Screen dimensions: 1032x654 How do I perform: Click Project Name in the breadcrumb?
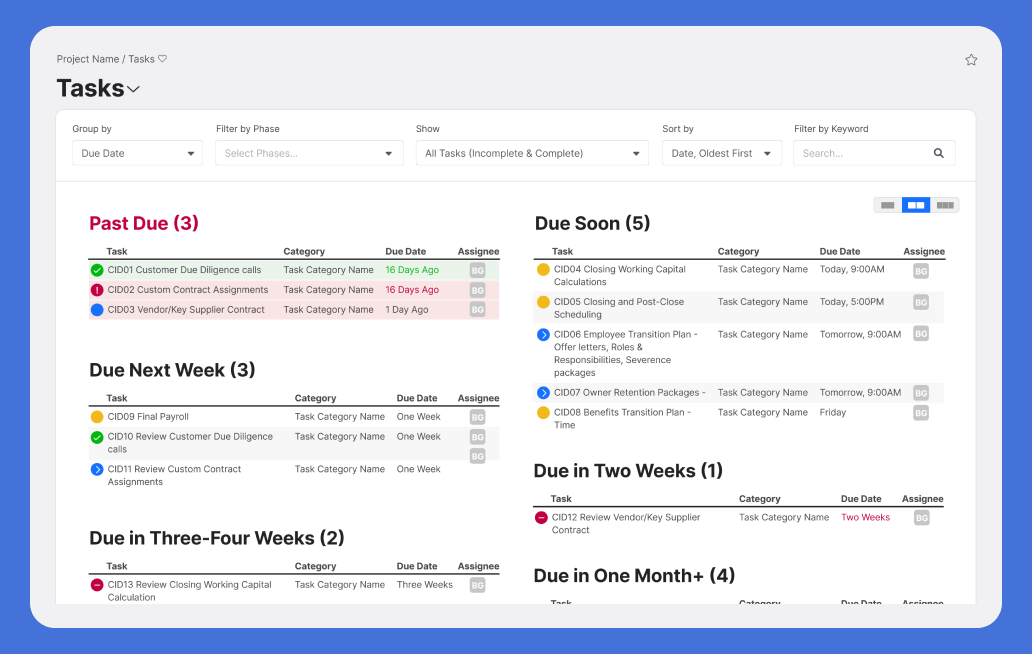click(x=88, y=59)
